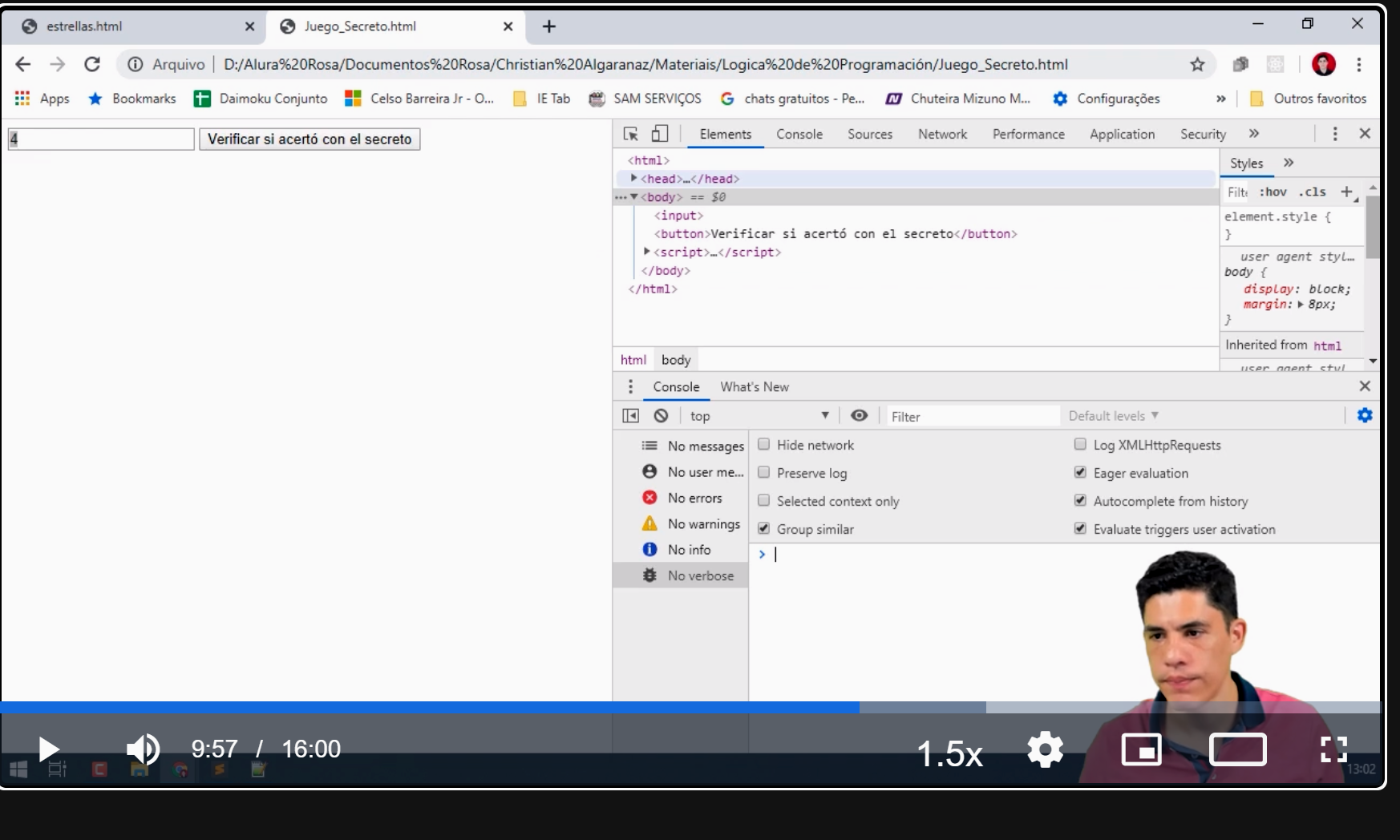Image resolution: width=1400 pixels, height=840 pixels.
Task: Click the number input field
Action: (101, 139)
